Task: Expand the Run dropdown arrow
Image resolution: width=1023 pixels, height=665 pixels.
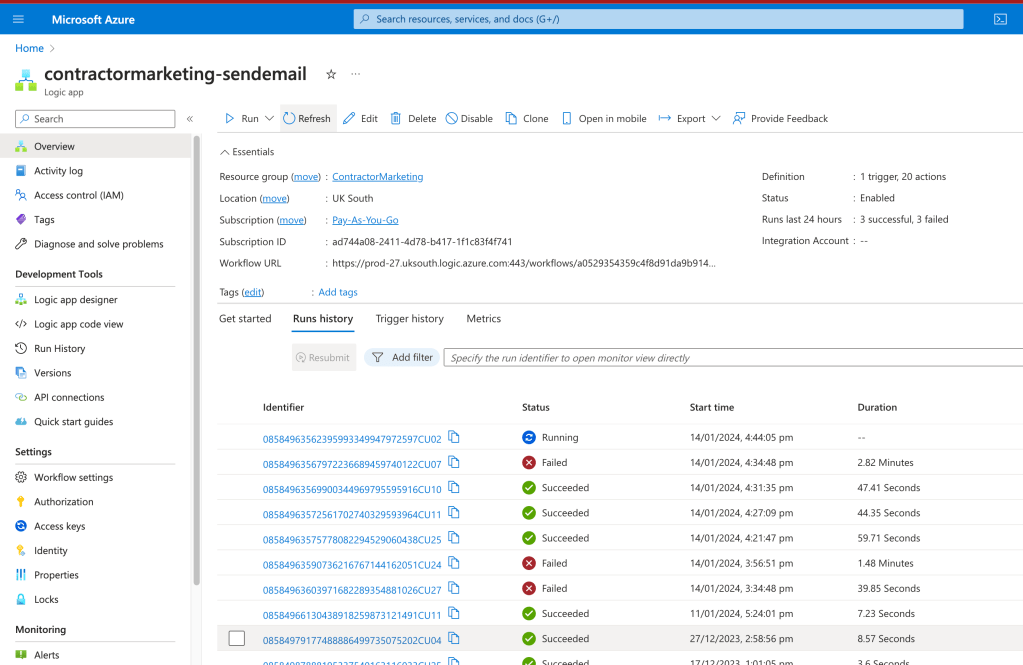Action: point(269,119)
